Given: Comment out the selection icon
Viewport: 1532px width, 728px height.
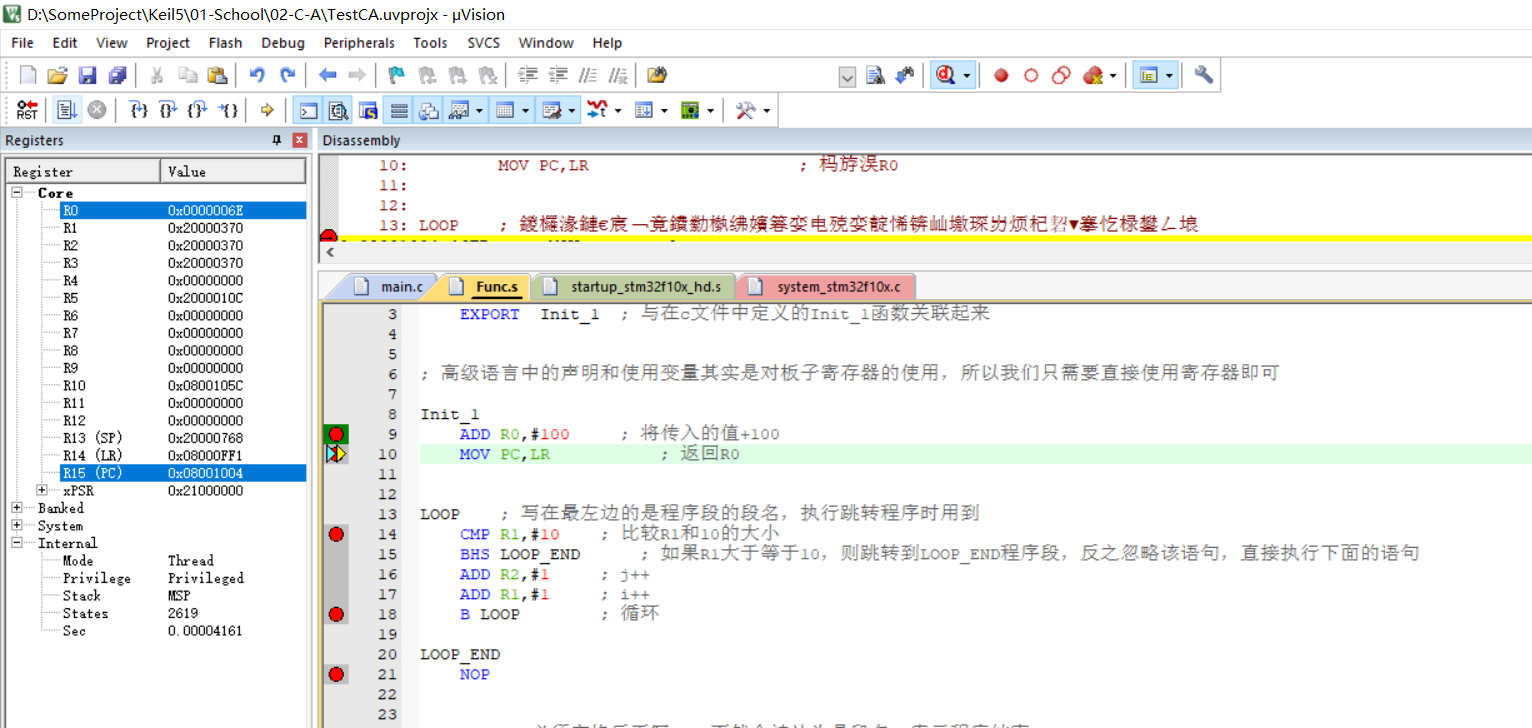Looking at the screenshot, I should tap(588, 75).
